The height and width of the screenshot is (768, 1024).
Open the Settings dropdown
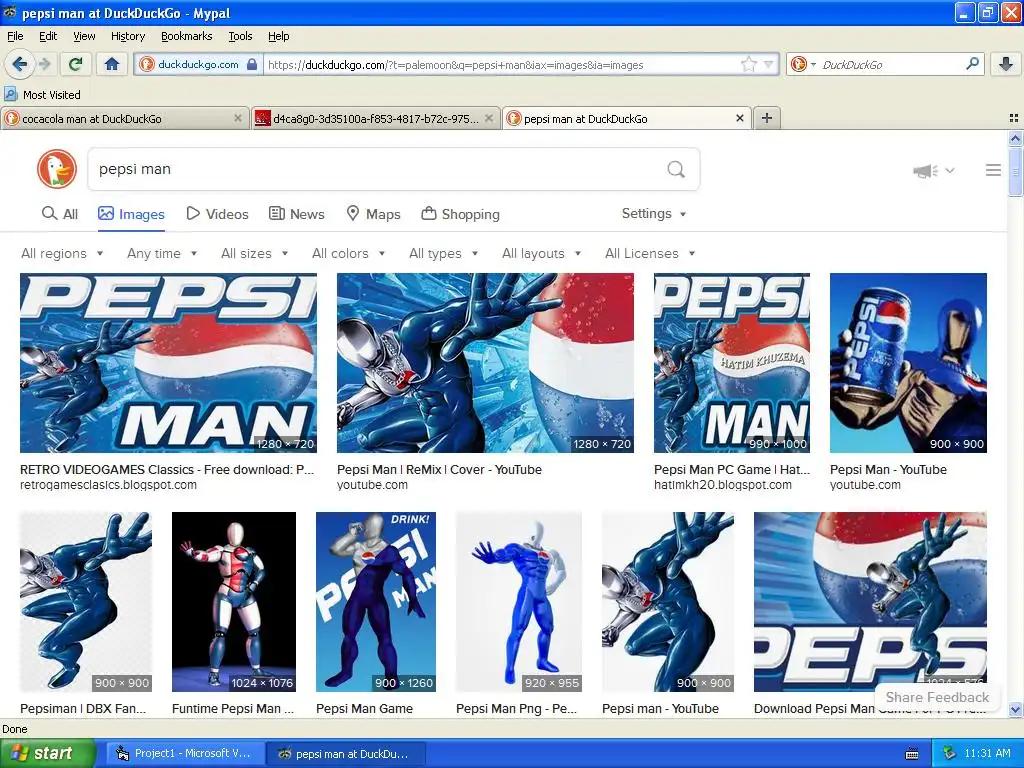[x=654, y=214]
